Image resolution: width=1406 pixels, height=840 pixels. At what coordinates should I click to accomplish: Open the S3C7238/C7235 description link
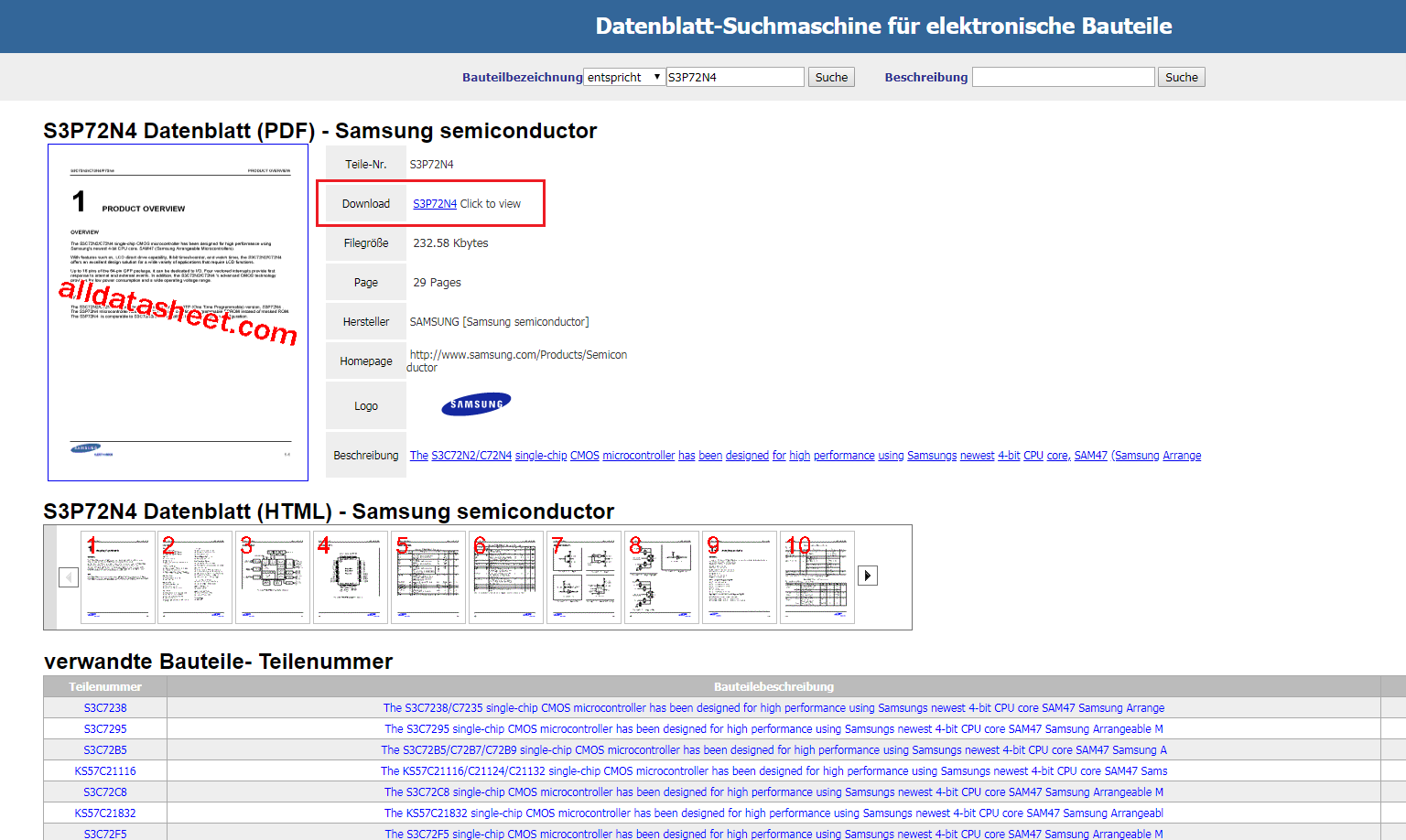(x=773, y=708)
